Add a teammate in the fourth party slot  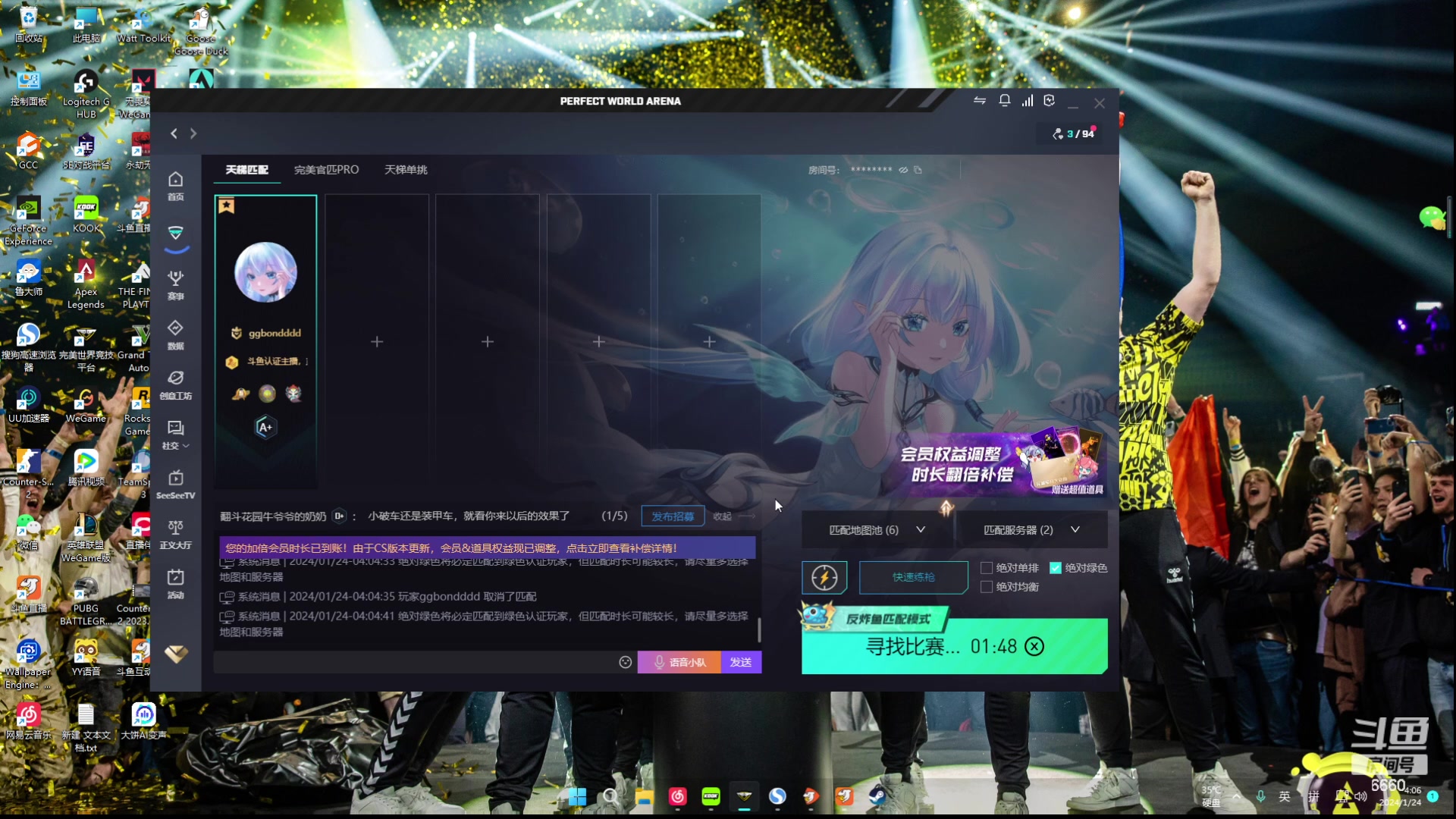point(598,342)
